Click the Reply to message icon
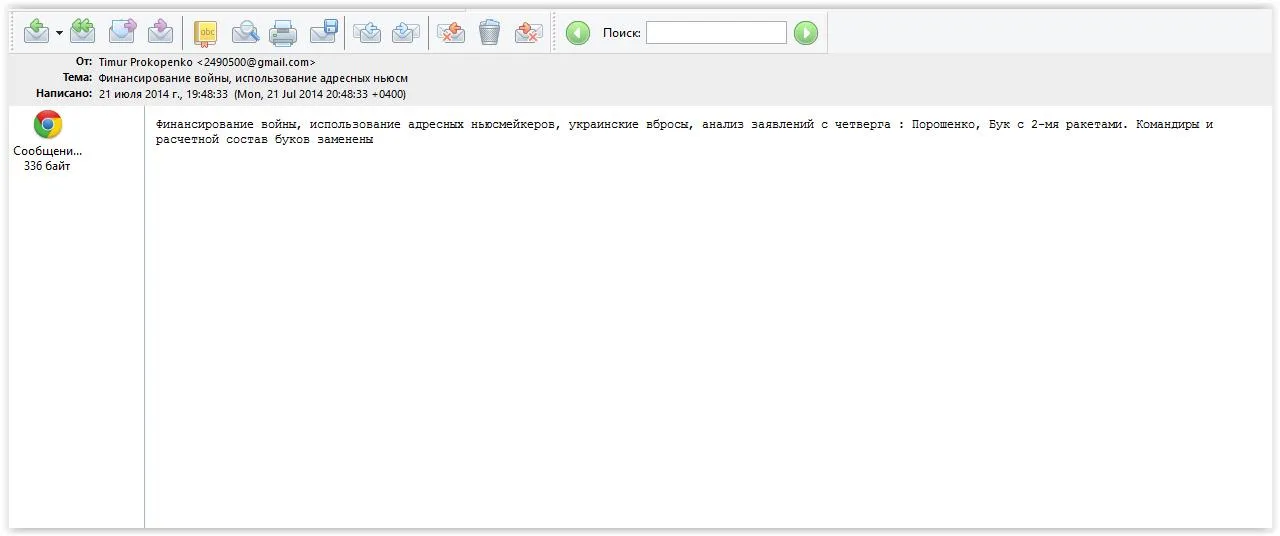The image size is (1280, 536). coord(36,32)
